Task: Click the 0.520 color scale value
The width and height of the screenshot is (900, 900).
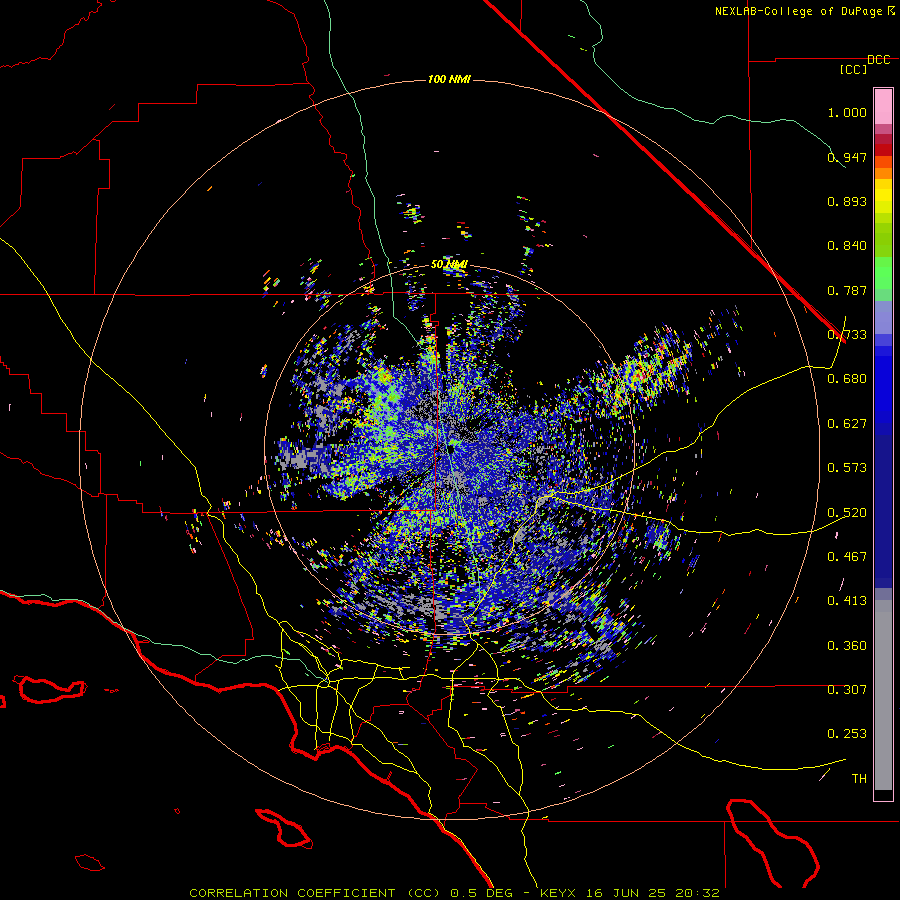Action: click(847, 513)
